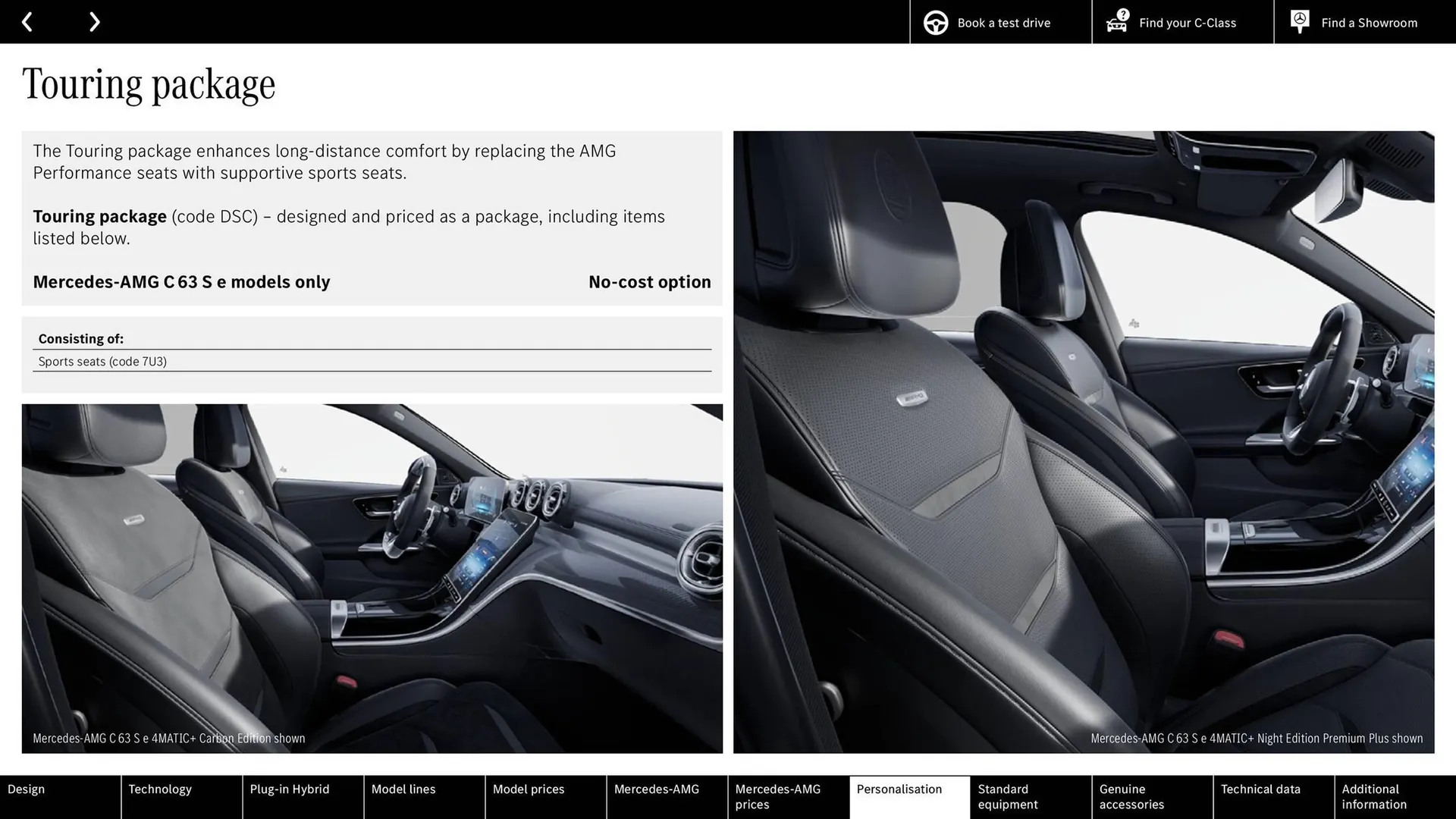The image size is (1456, 819).
Task: Click the Sports seats (code 7U3) entry
Action: pos(103,362)
